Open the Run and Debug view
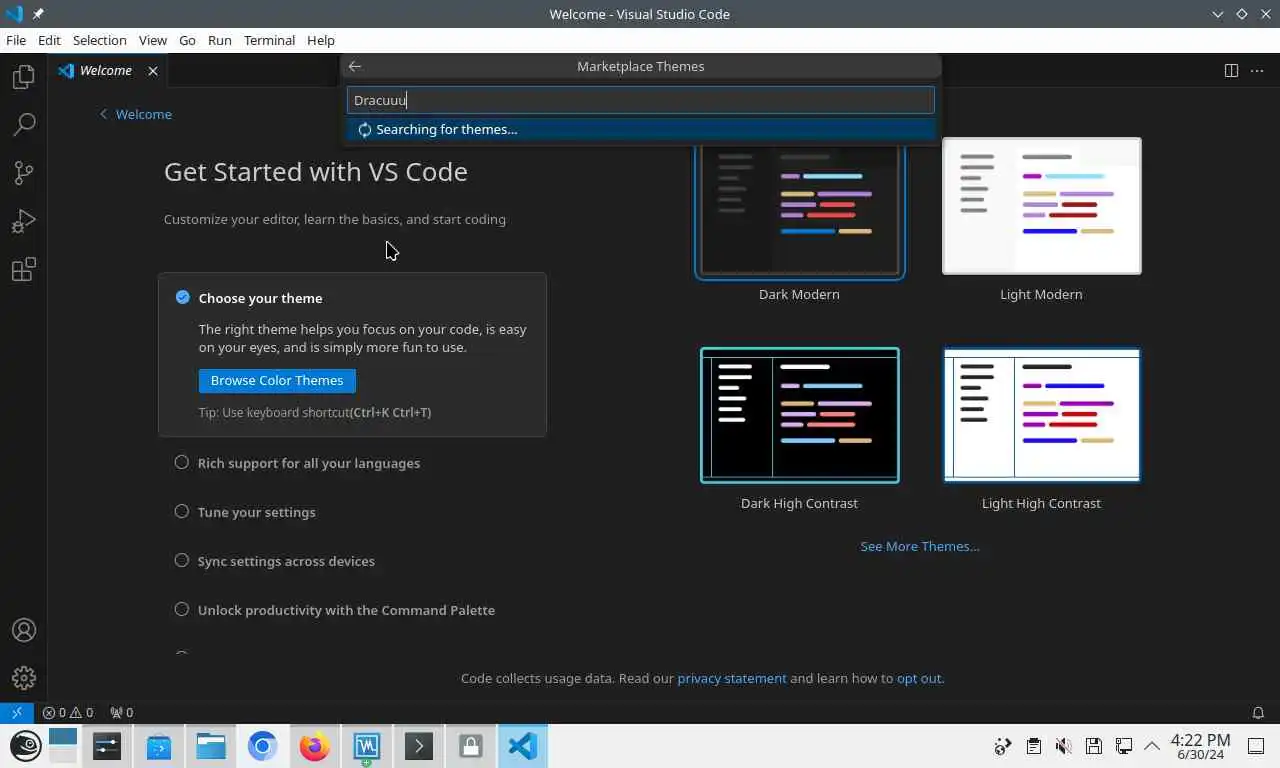 click(24, 221)
